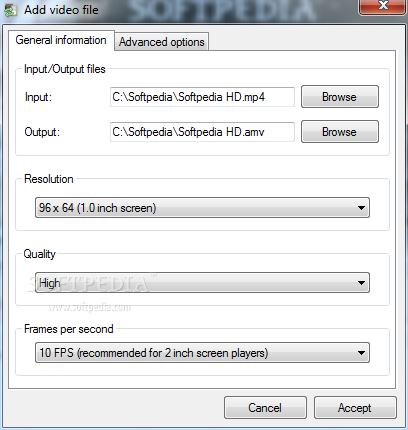This screenshot has width=408, height=430.
Task: Open the Advanced options tab
Action: [x=162, y=42]
